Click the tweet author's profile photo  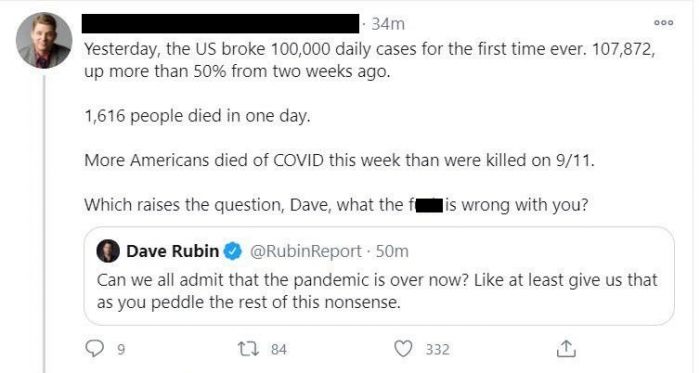click(x=44, y=40)
